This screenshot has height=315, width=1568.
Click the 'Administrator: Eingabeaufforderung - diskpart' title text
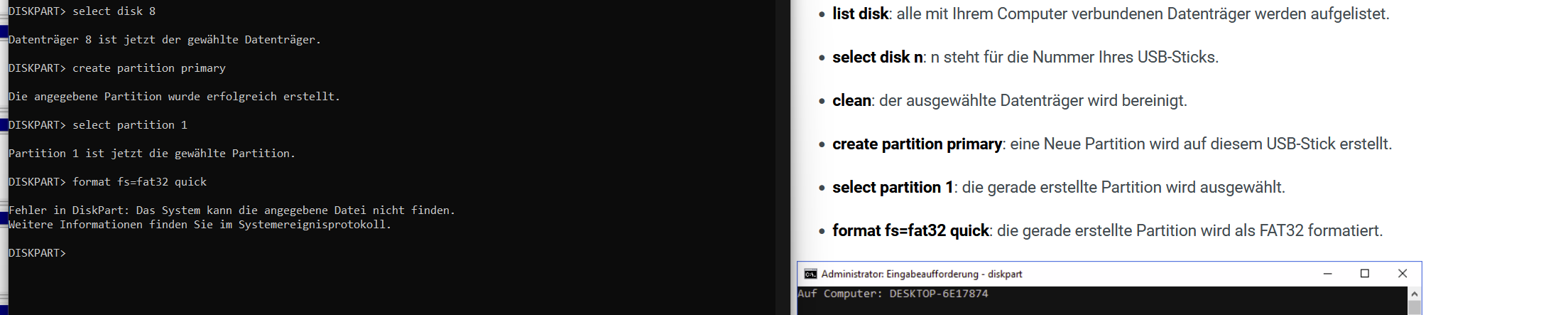pos(921,274)
